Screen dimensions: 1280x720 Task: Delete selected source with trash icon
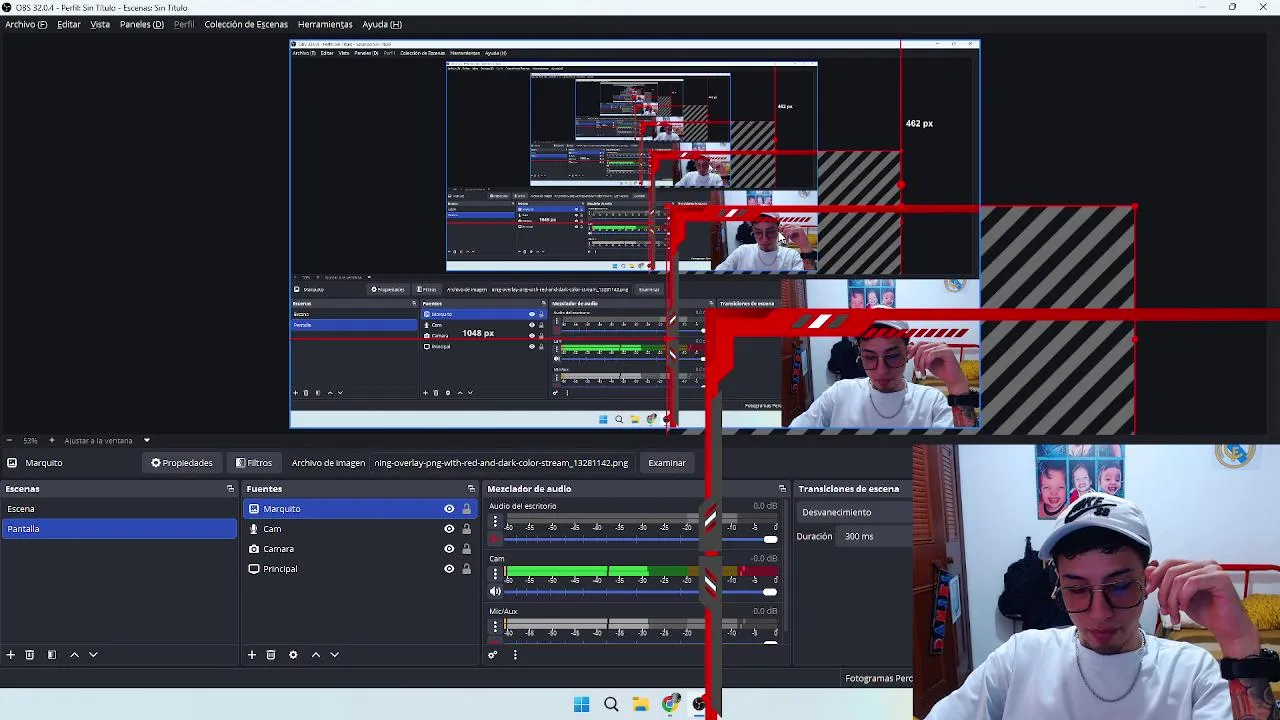coord(271,655)
